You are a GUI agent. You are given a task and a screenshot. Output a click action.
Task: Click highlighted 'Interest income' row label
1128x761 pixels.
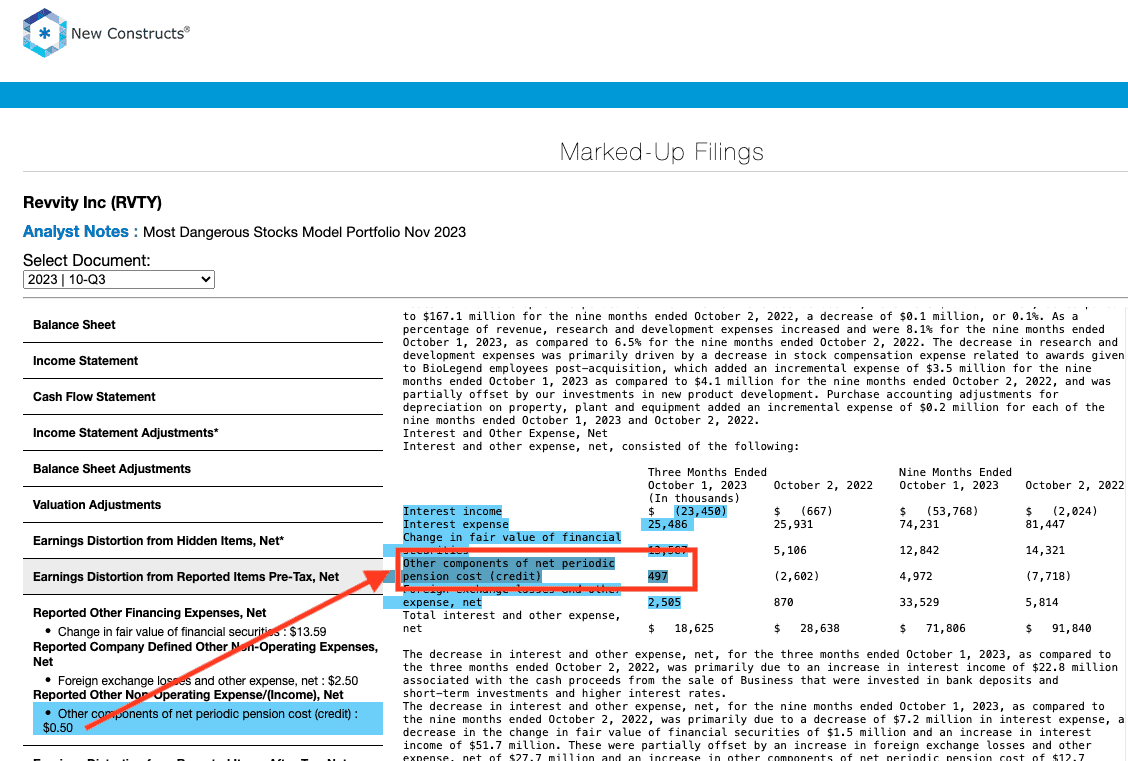point(452,511)
